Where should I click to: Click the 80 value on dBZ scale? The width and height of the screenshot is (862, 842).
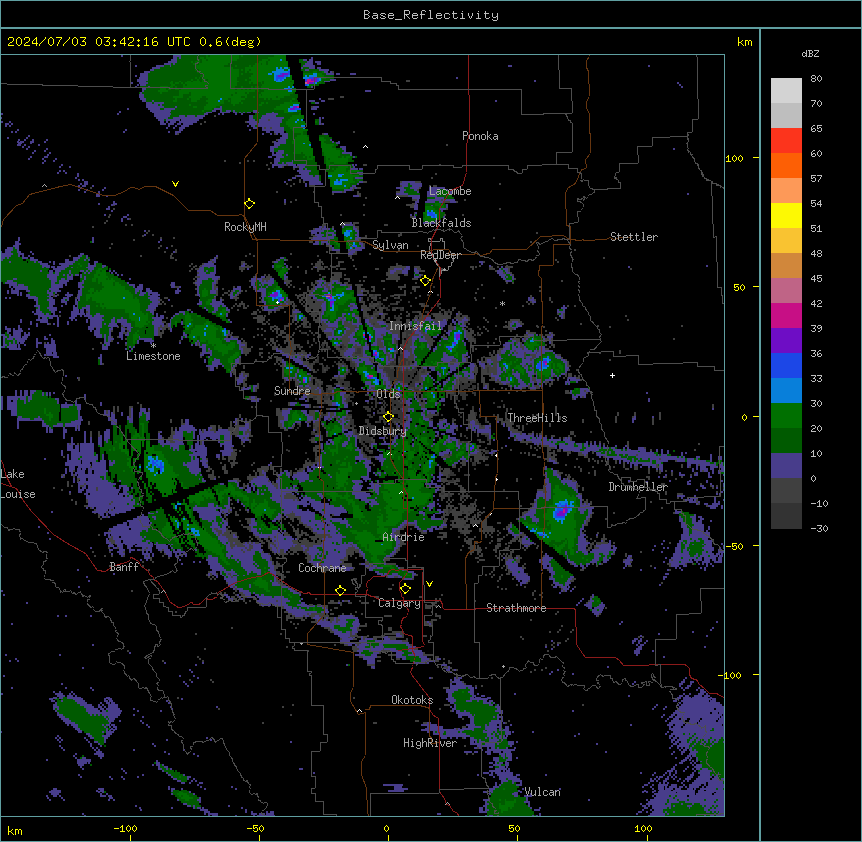[x=816, y=79]
